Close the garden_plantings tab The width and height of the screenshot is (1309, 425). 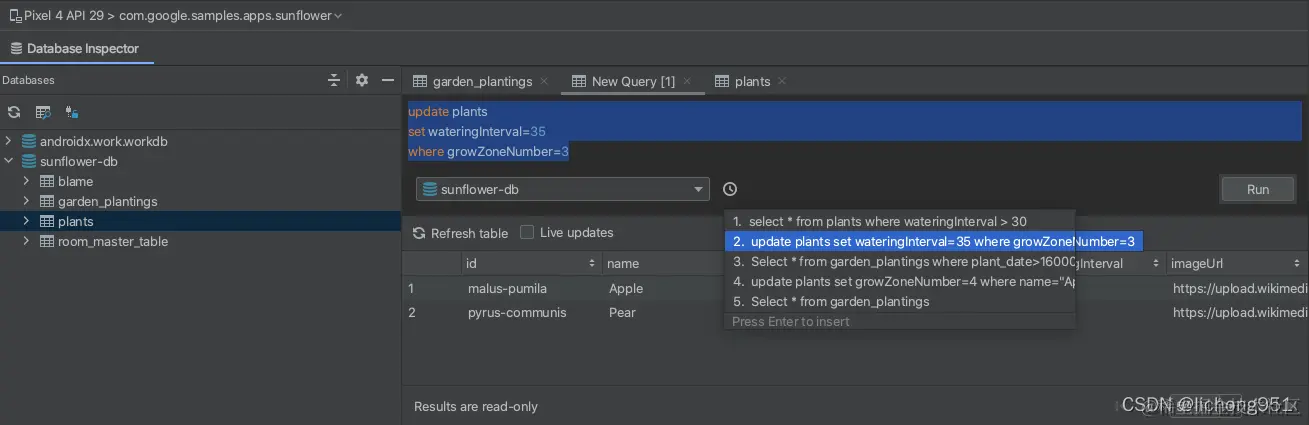point(544,81)
